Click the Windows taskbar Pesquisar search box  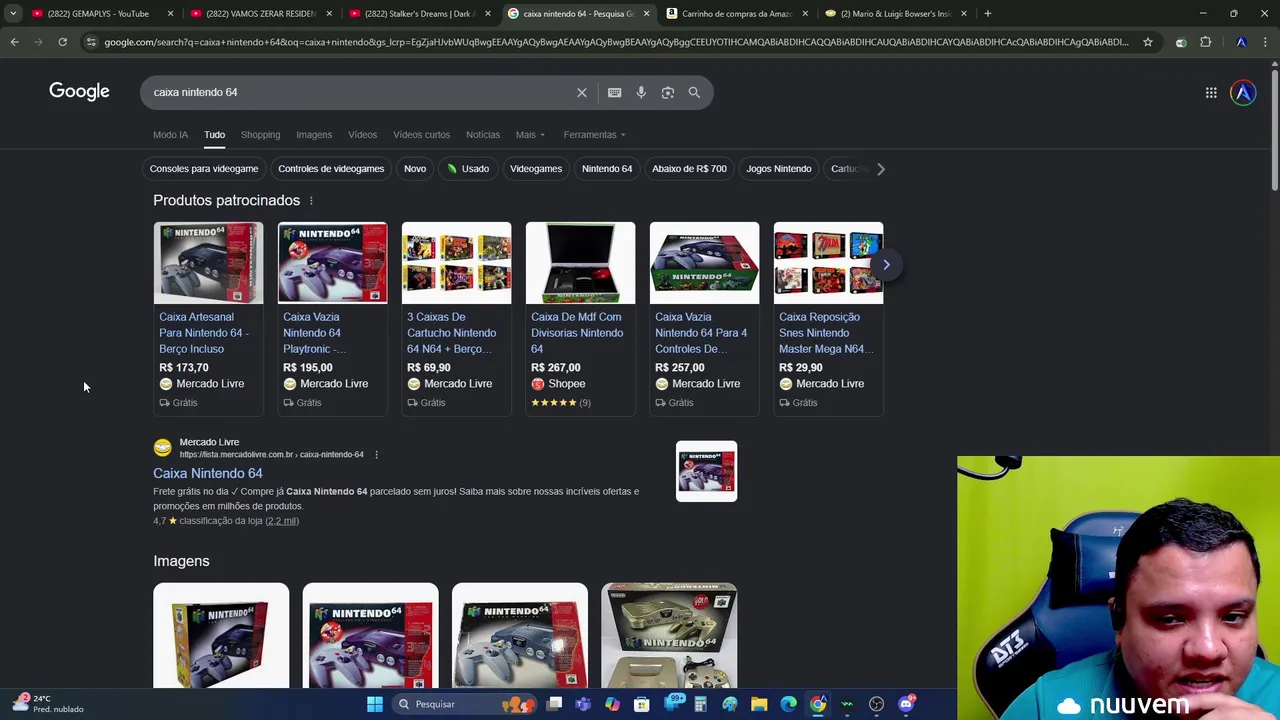(x=463, y=704)
